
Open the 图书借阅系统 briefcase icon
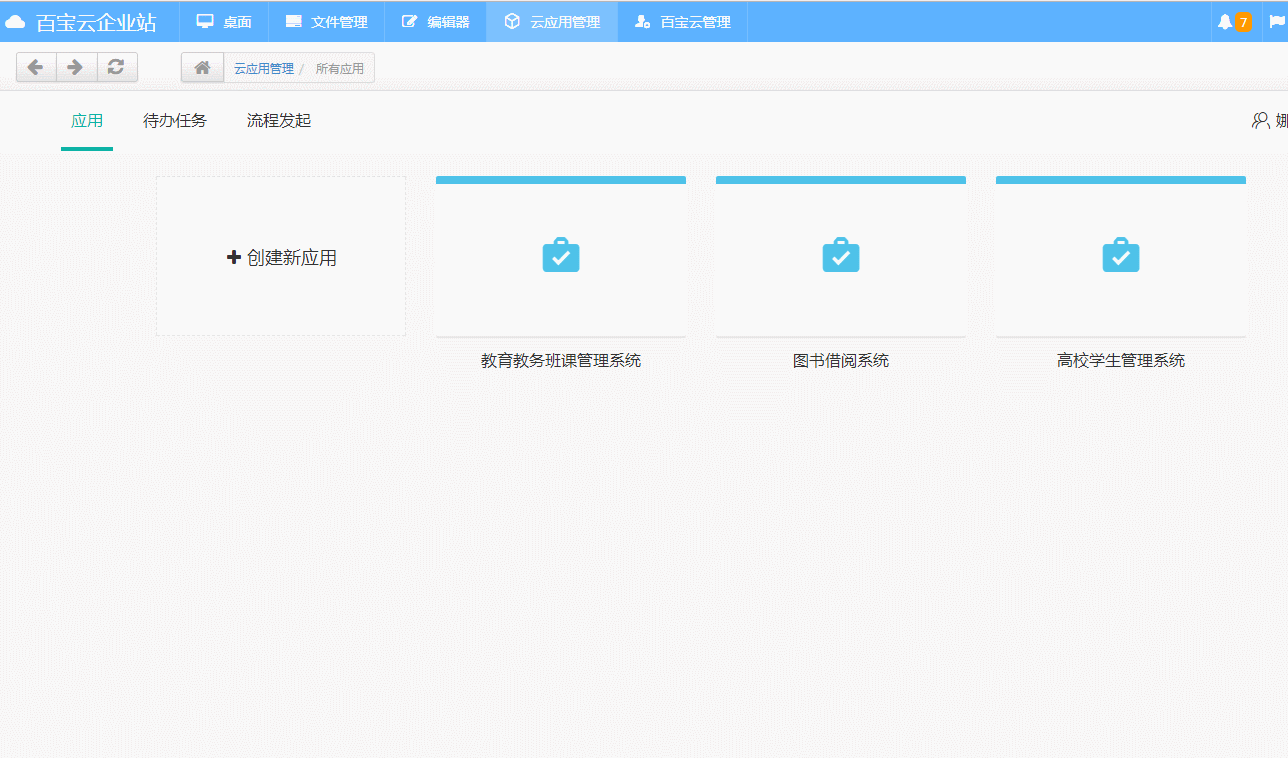point(840,255)
